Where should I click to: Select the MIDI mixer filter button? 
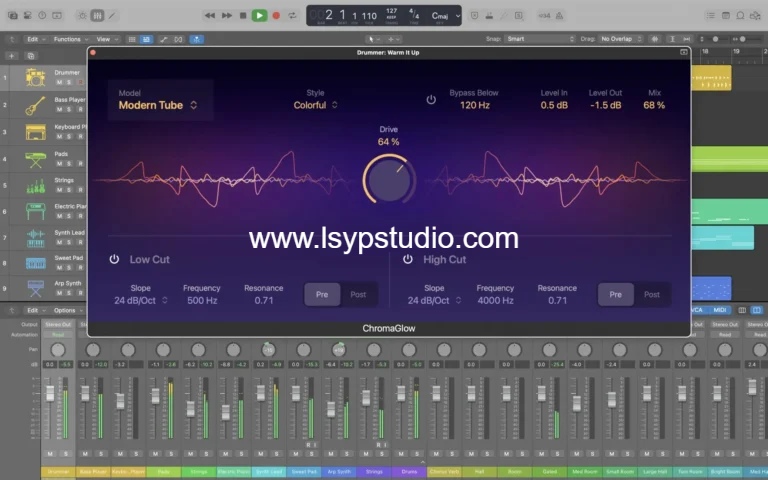(x=720, y=310)
